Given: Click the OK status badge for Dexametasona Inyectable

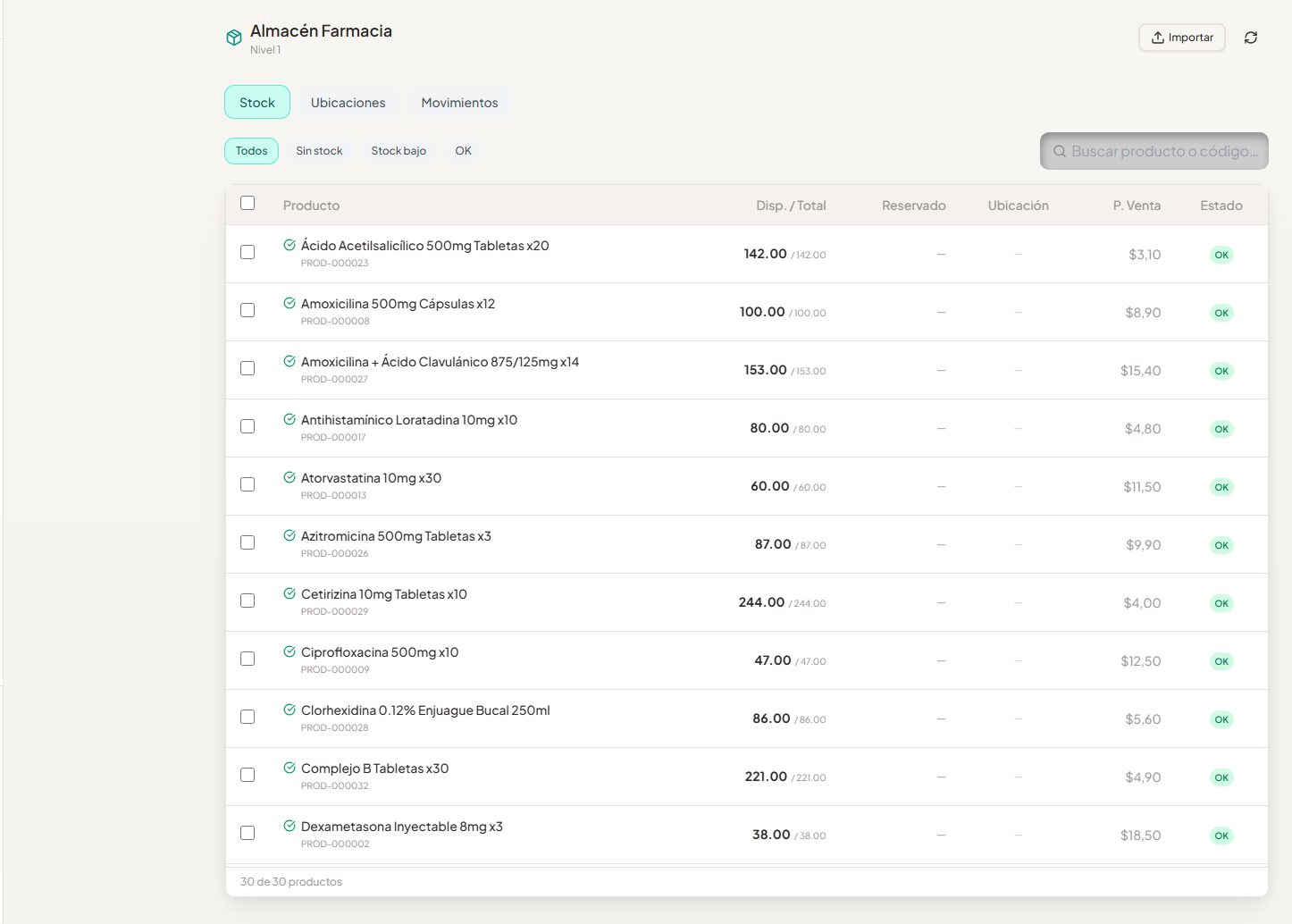Looking at the screenshot, I should pos(1221,836).
